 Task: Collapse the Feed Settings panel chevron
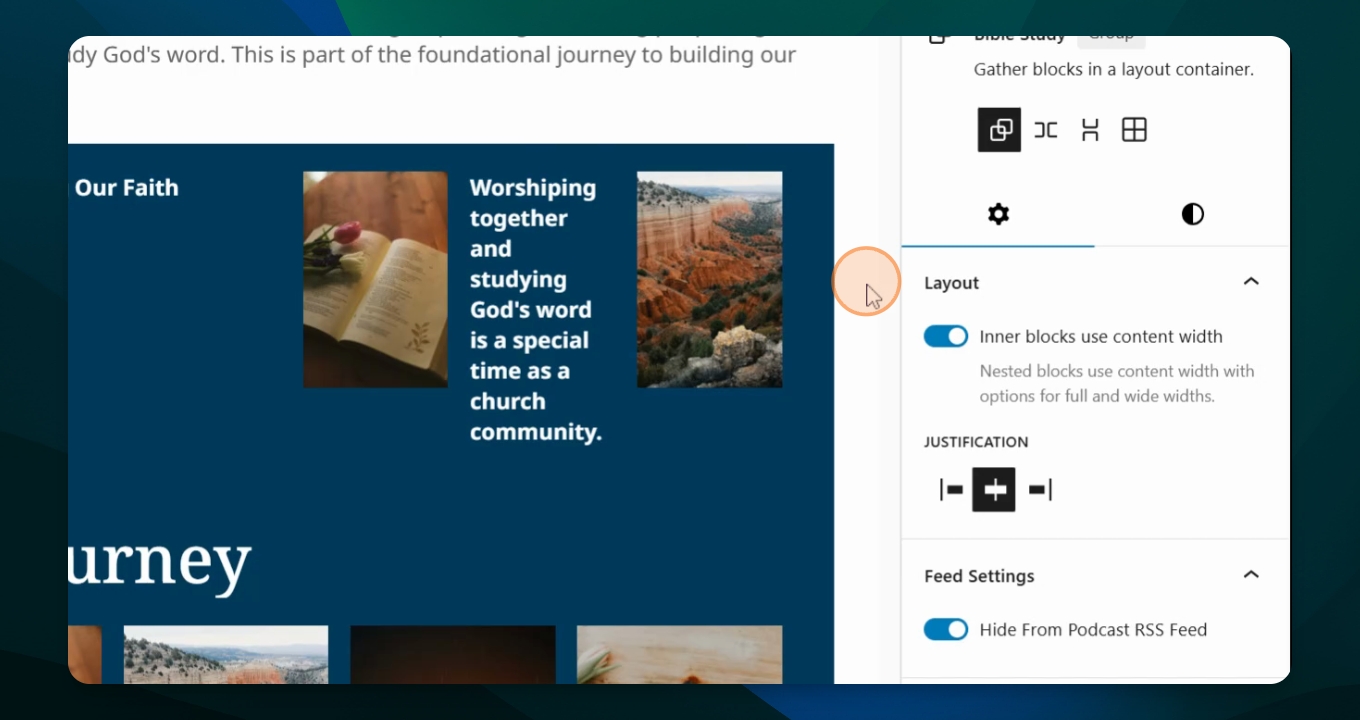click(x=1250, y=575)
